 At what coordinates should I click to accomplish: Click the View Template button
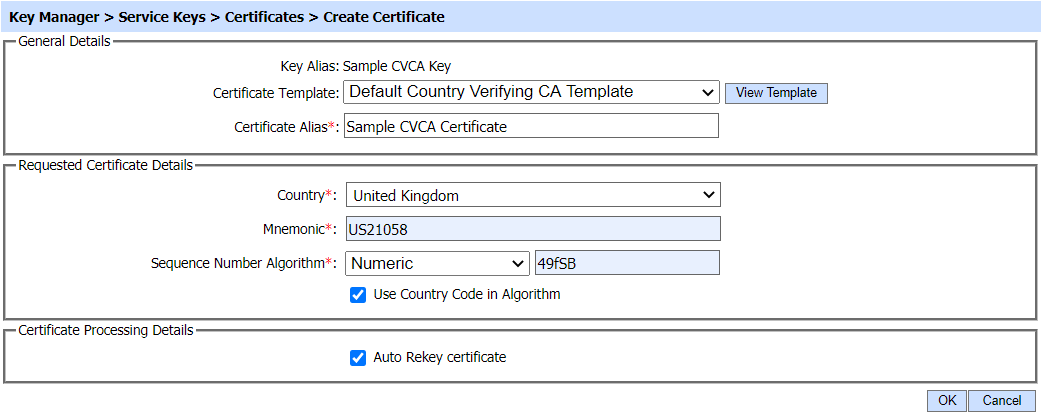776,93
